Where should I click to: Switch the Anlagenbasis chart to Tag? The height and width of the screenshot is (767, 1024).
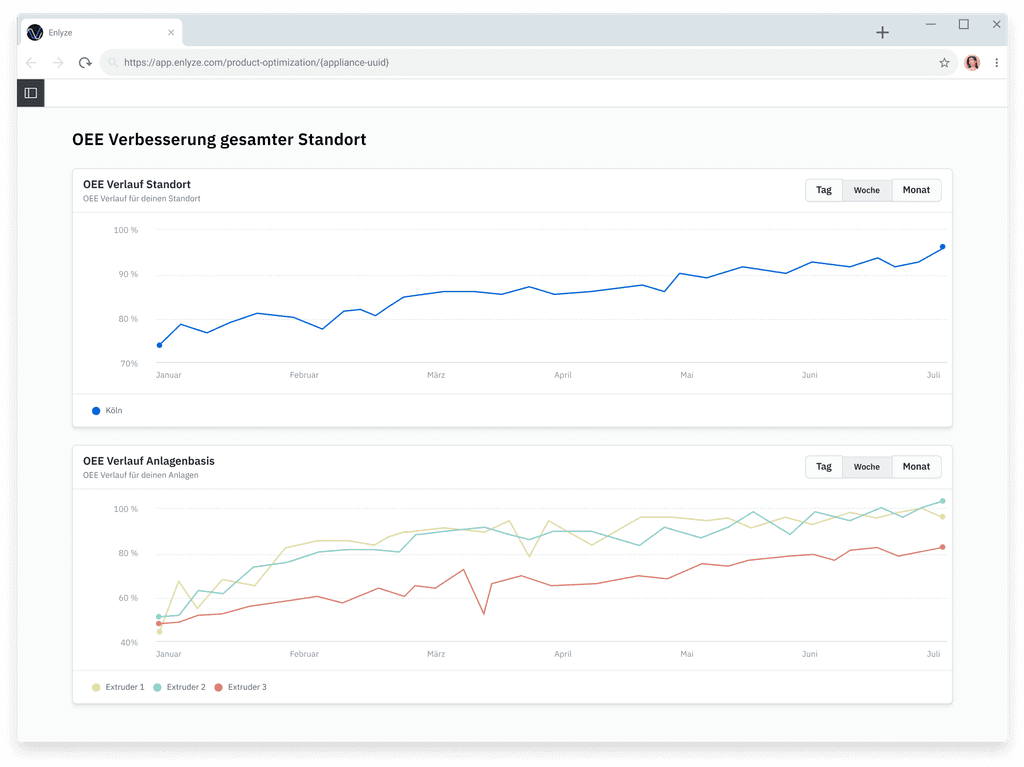pyautogui.click(x=823, y=466)
